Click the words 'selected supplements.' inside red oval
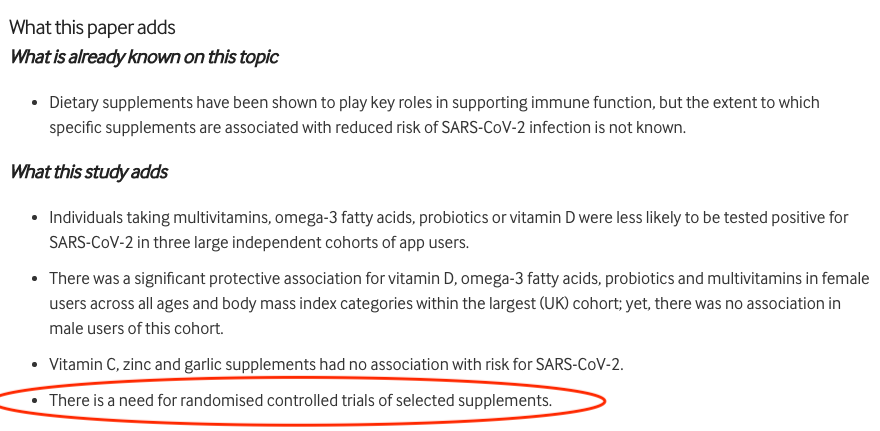Image resolution: width=880 pixels, height=431 pixels. [x=474, y=401]
